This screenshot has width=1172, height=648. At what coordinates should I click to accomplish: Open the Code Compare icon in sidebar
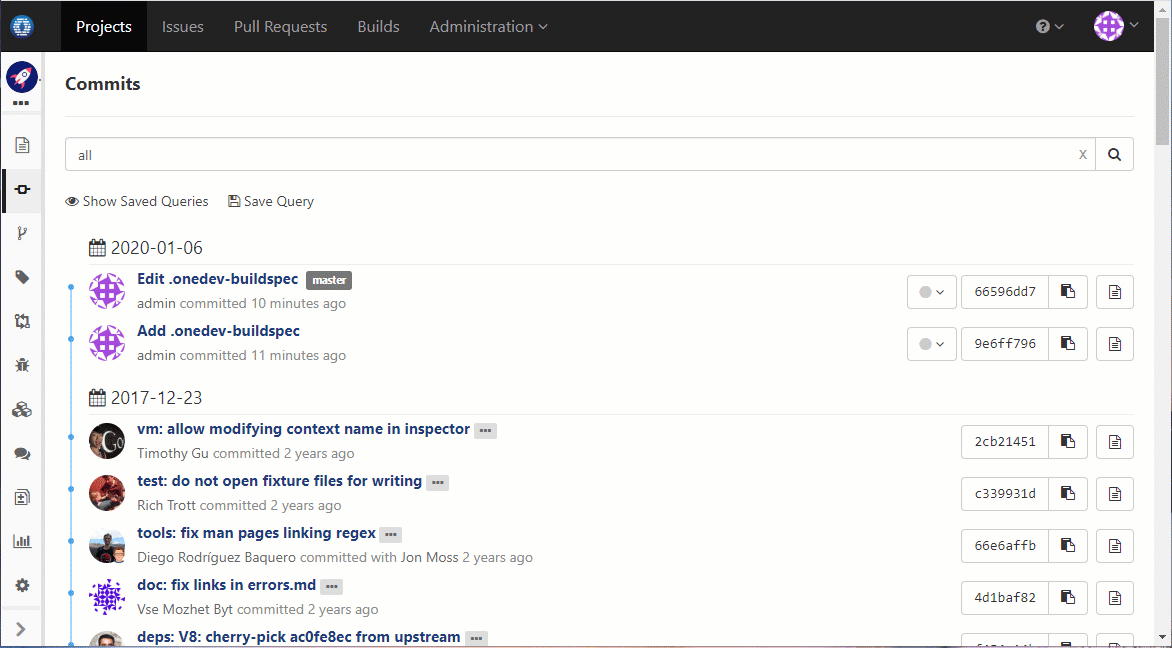click(22, 498)
